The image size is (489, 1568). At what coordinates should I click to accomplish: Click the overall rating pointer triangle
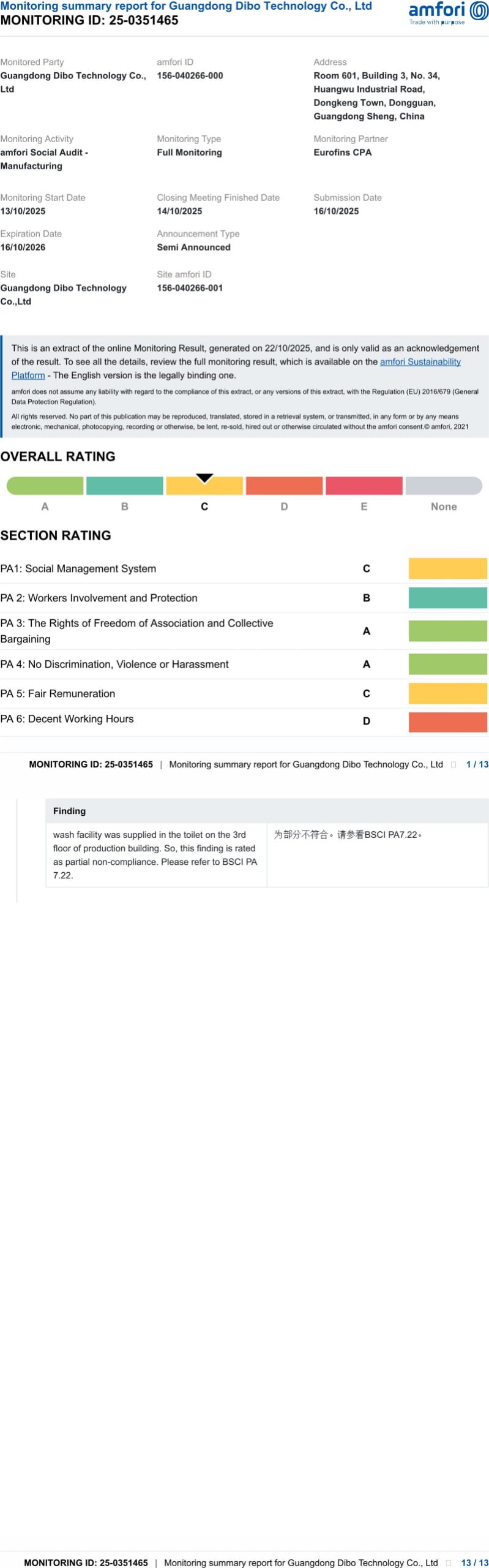click(204, 478)
